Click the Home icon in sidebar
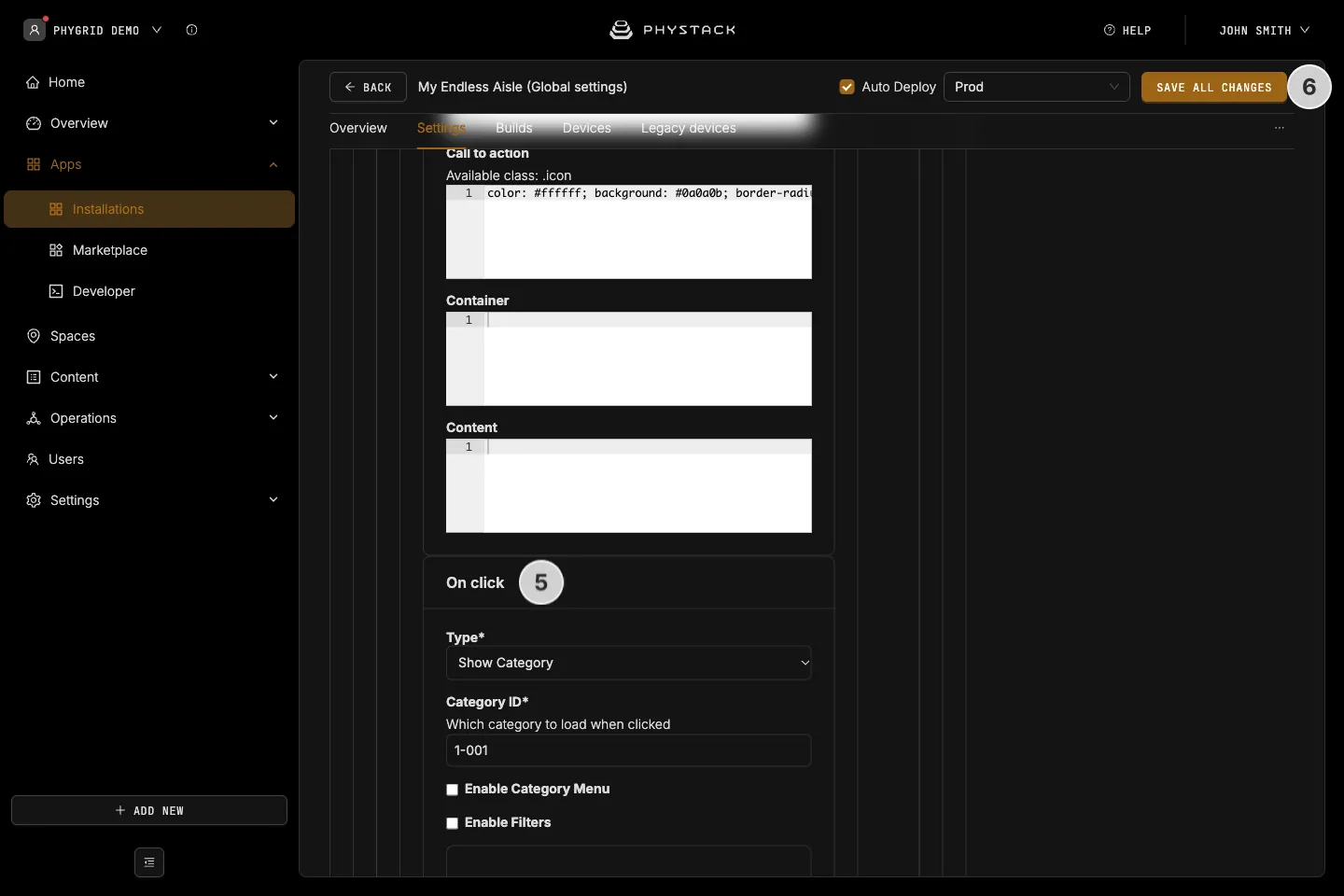Image resolution: width=1344 pixels, height=896 pixels. [x=34, y=82]
